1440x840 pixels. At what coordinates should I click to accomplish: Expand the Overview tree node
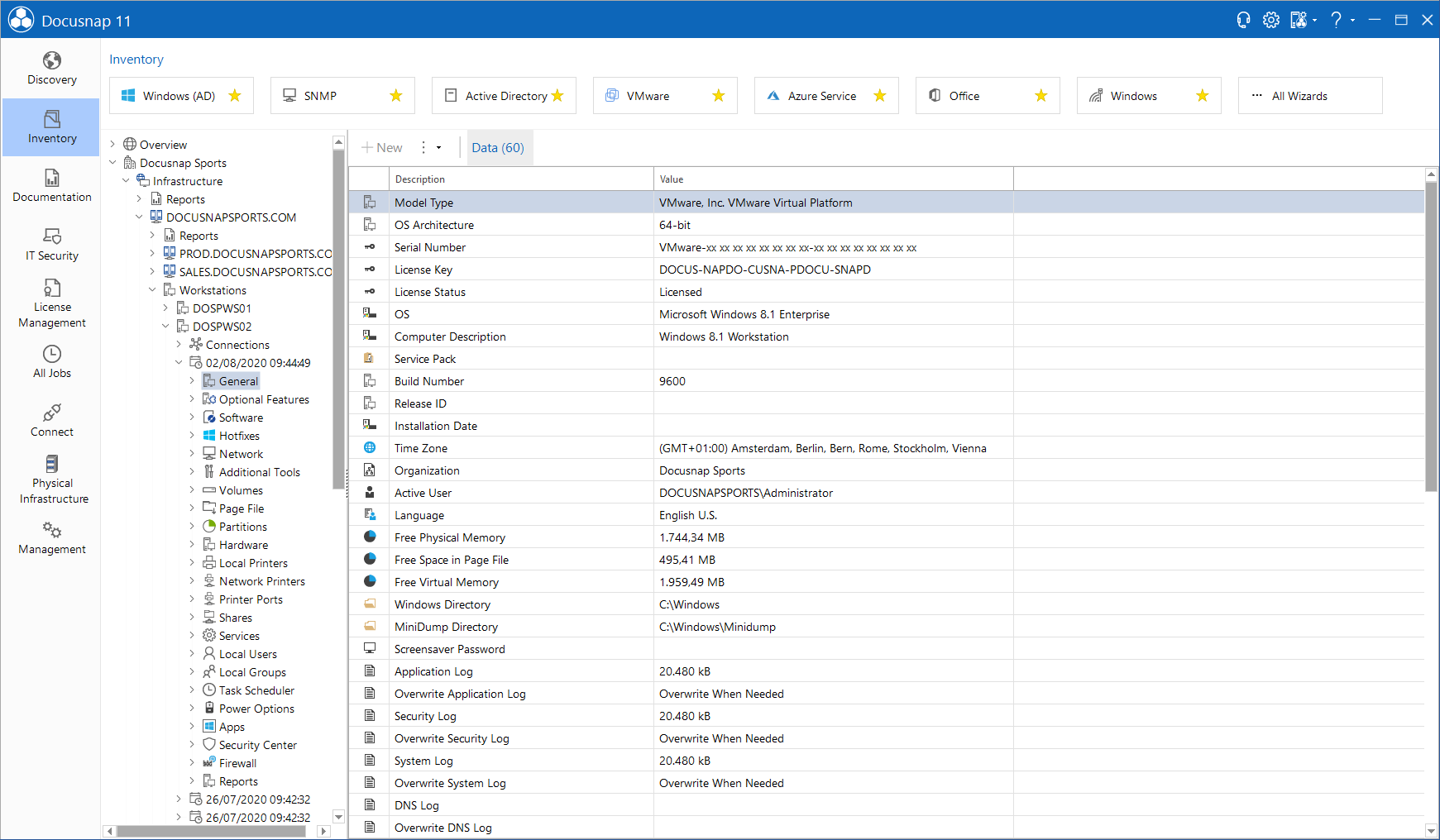tap(112, 145)
